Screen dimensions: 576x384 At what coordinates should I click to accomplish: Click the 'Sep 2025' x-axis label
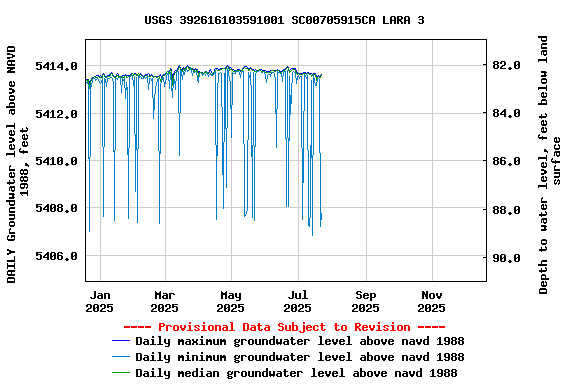coord(366,302)
